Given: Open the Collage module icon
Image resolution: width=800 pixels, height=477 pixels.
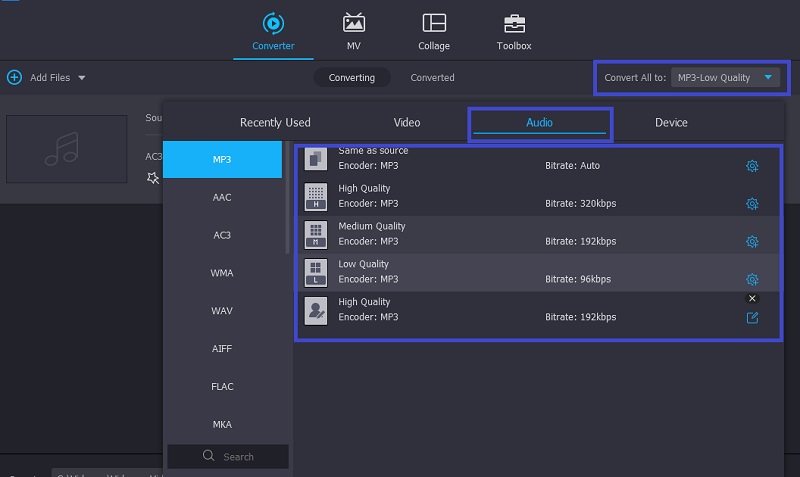Looking at the screenshot, I should tap(434, 23).
